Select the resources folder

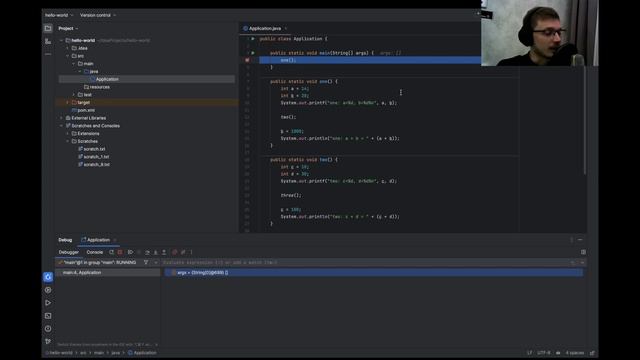(100, 87)
